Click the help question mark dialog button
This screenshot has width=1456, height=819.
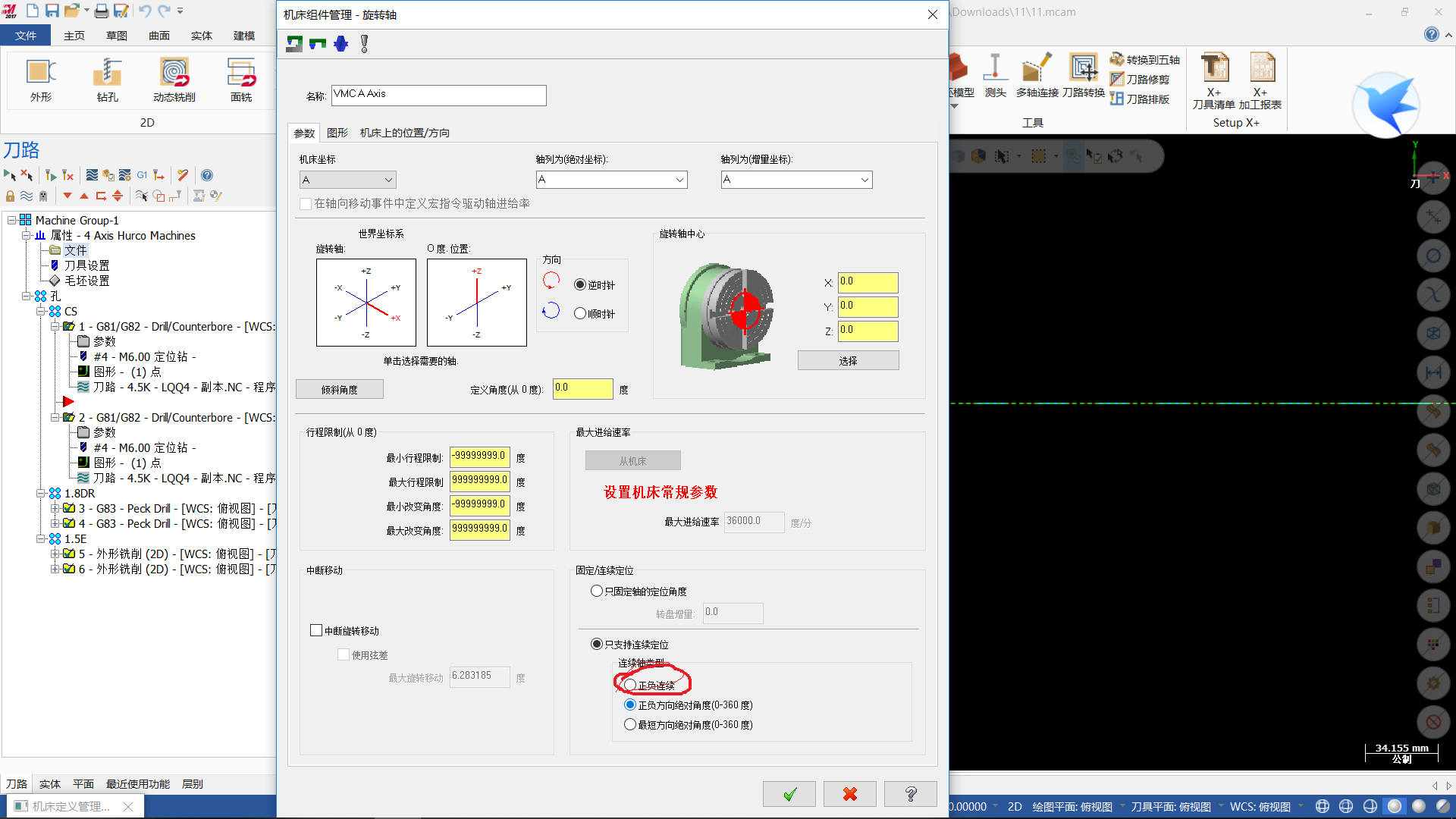(910, 794)
